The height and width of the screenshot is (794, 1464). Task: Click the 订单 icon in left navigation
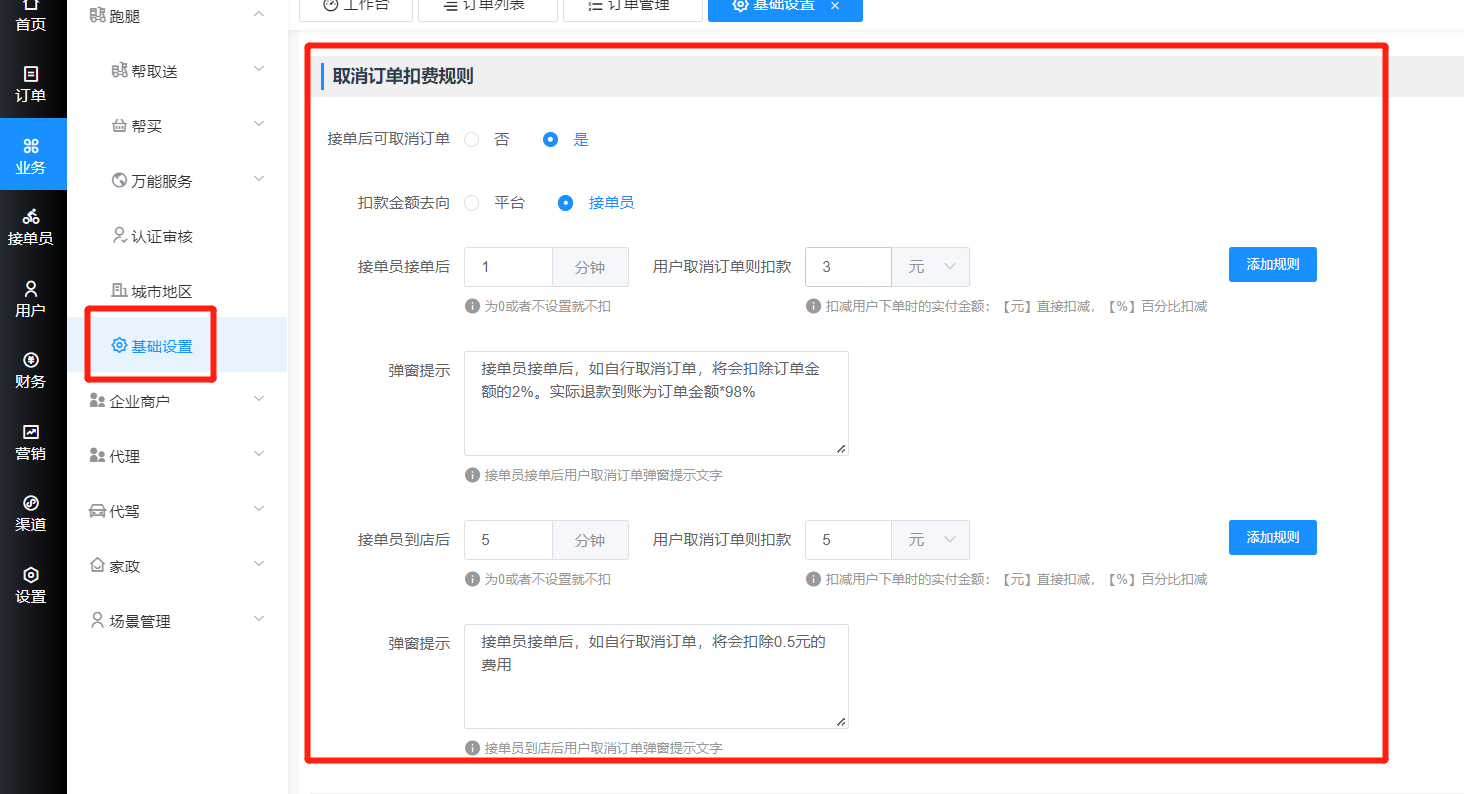(31, 74)
